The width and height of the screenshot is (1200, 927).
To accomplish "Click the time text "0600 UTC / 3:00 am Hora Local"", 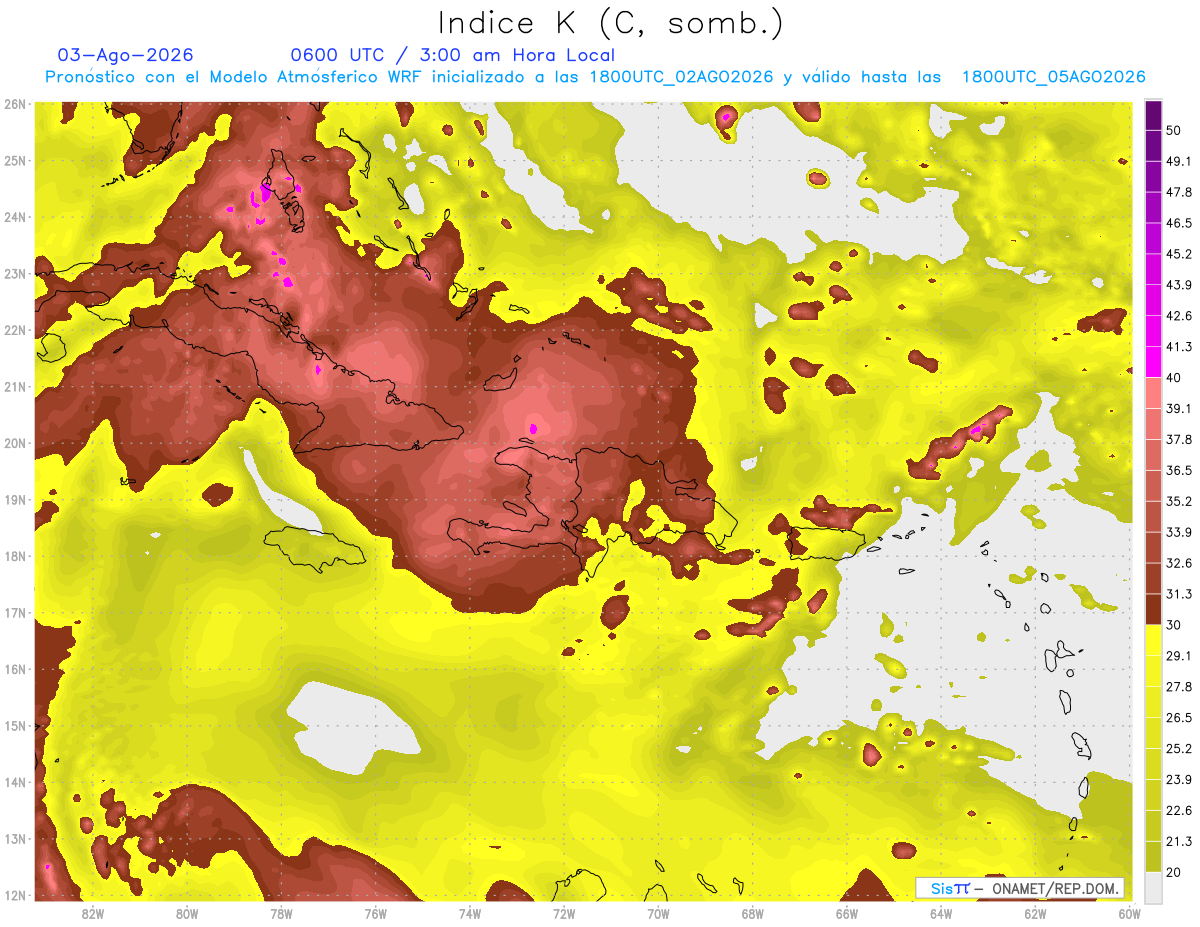I will (453, 55).
